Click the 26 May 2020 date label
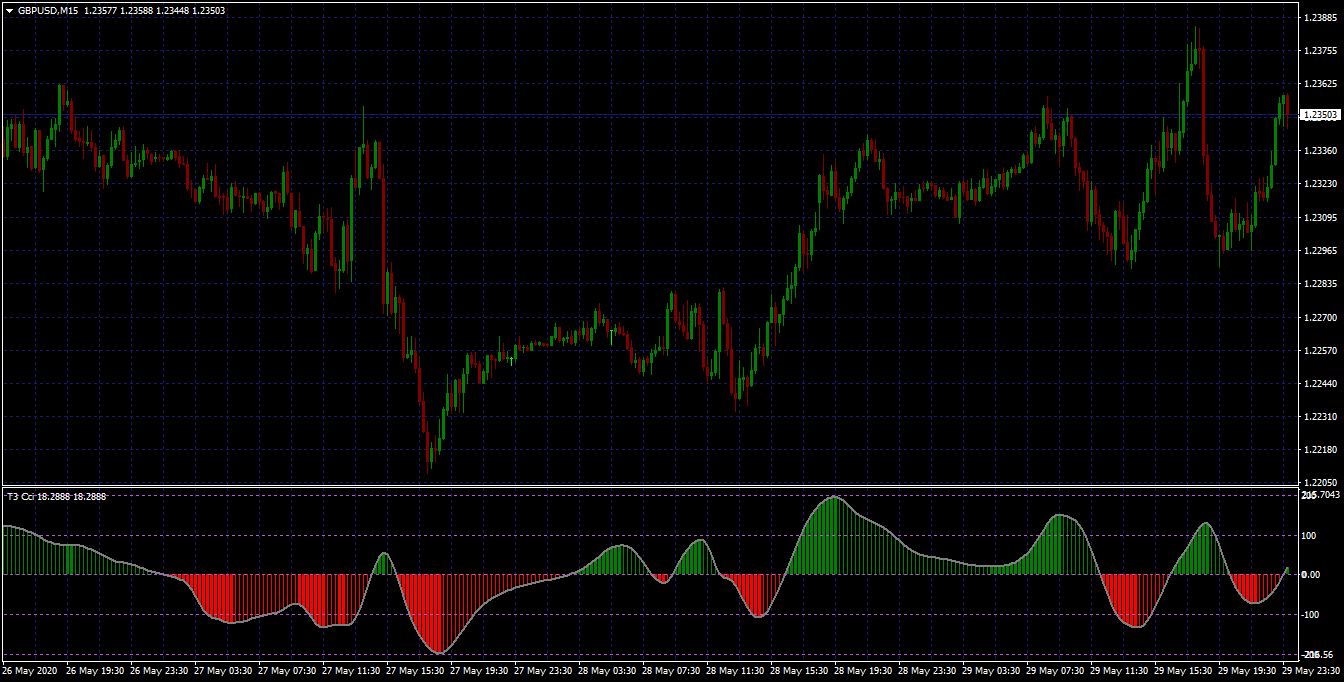The width and height of the screenshot is (1344, 682). point(31,671)
